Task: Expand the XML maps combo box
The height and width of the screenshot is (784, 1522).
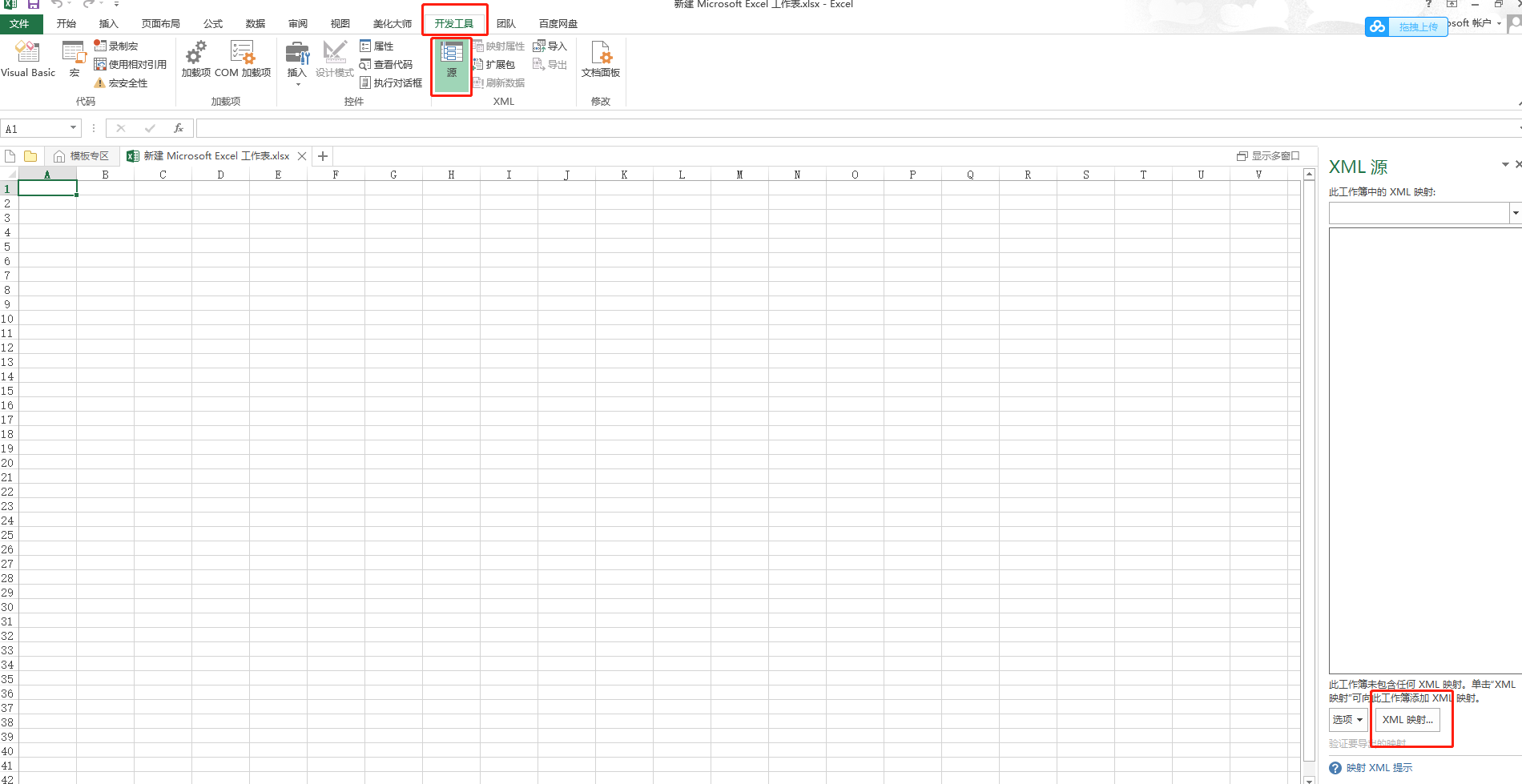Action: [x=1515, y=213]
